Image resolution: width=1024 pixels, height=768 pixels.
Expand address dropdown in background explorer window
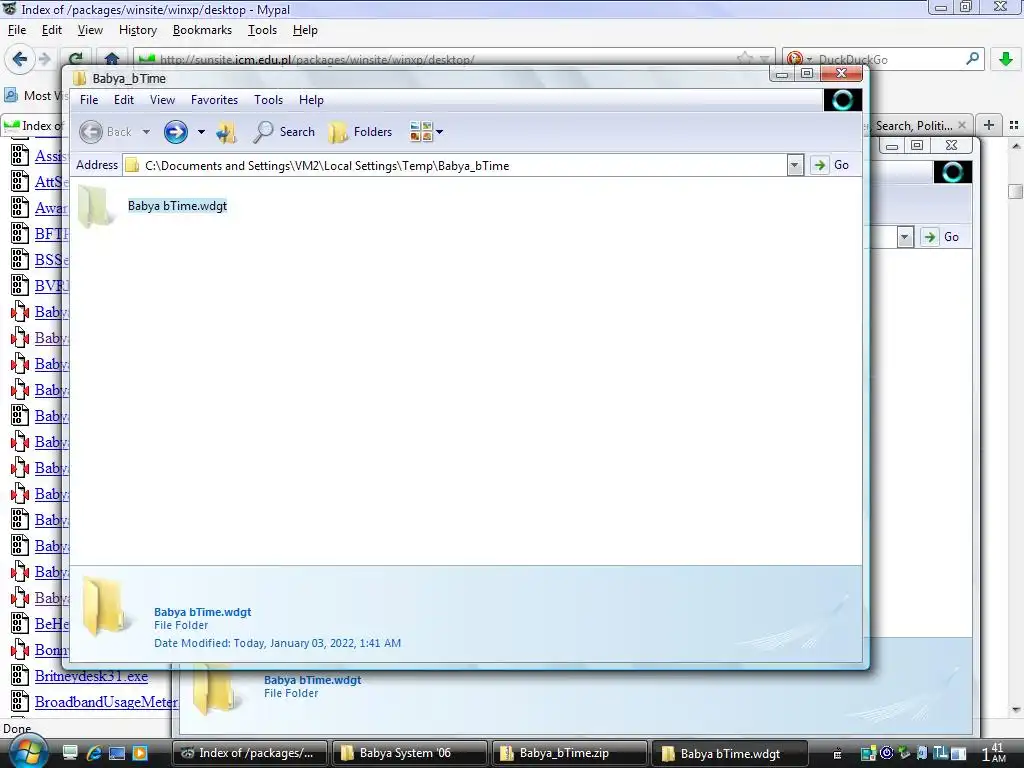904,237
